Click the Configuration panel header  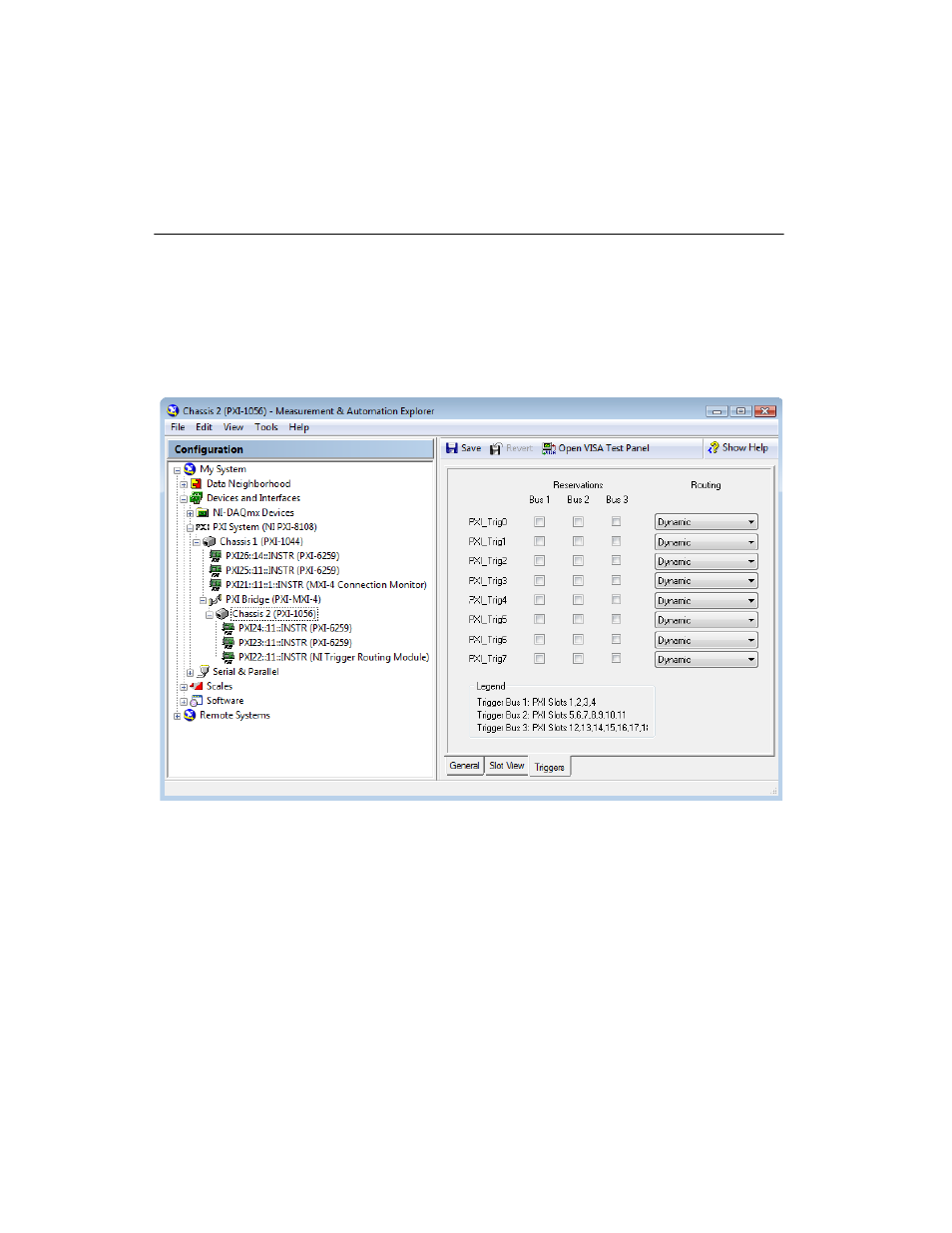coord(300,449)
